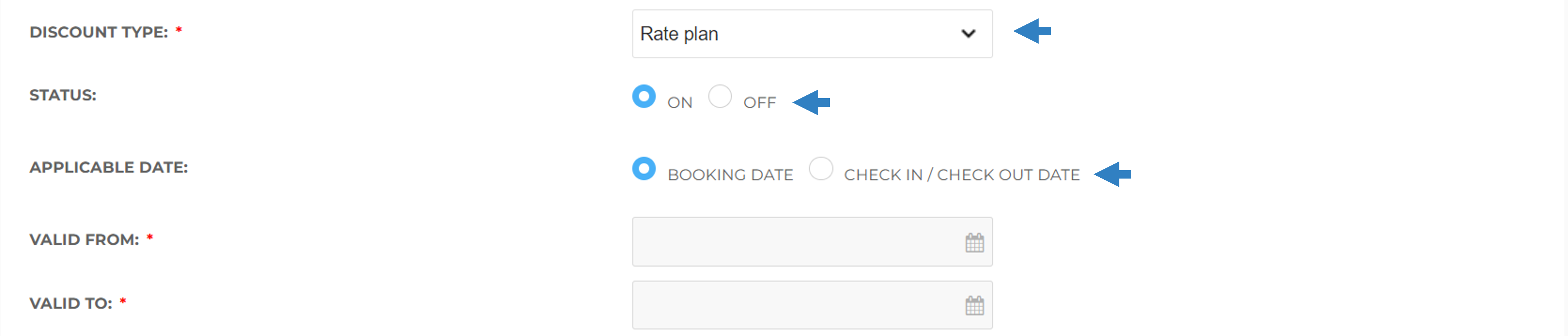Click the blue arrow next to OFF option
Screen dimensions: 1568x336
tap(811, 102)
